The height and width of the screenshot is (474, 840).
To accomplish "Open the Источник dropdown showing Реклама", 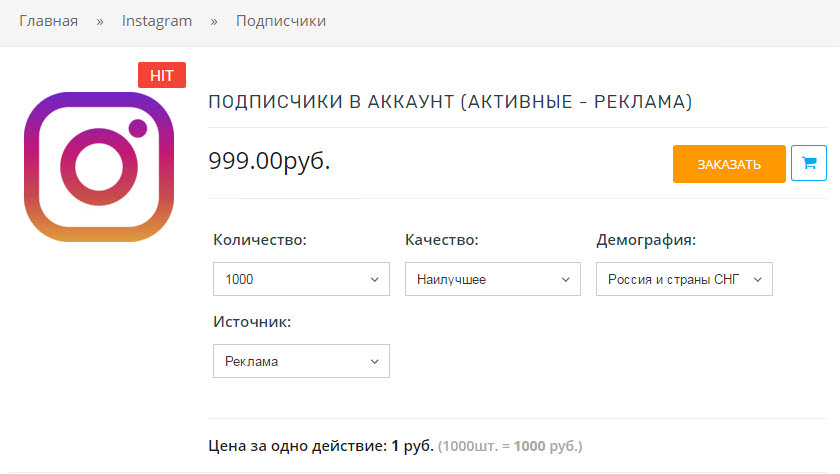I will coord(301,361).
